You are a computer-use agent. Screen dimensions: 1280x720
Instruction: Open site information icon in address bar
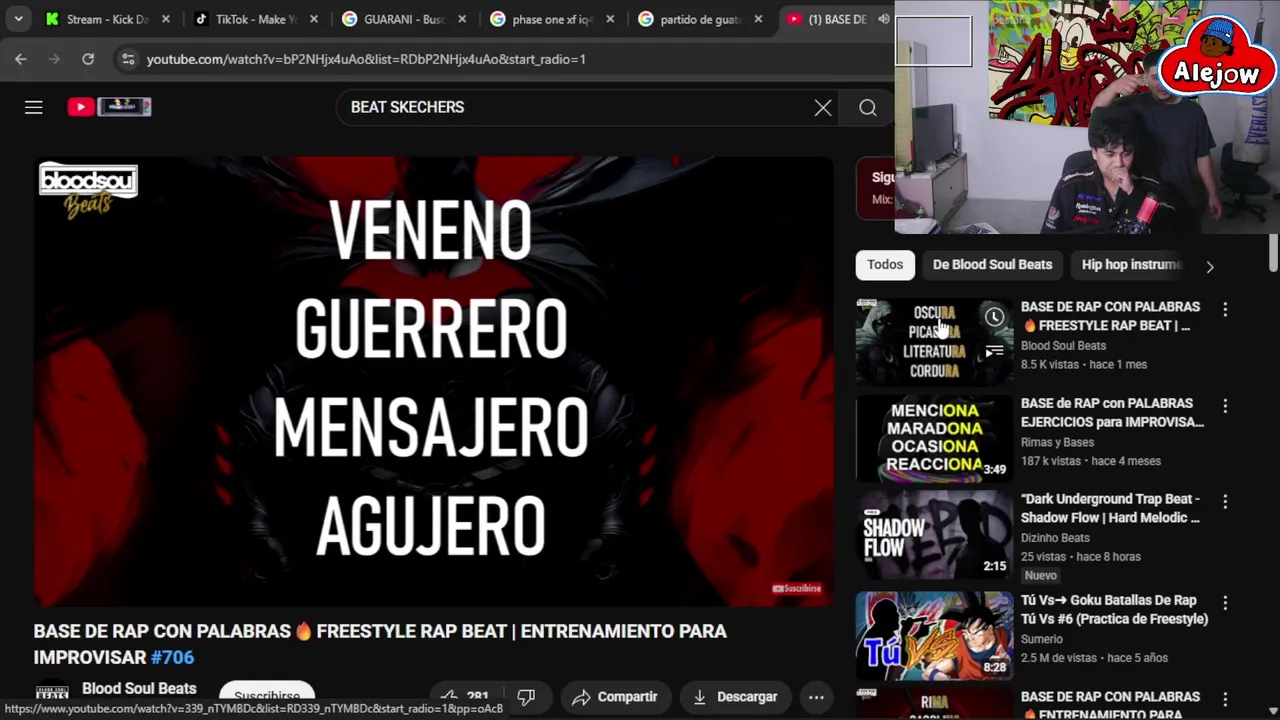[128, 59]
